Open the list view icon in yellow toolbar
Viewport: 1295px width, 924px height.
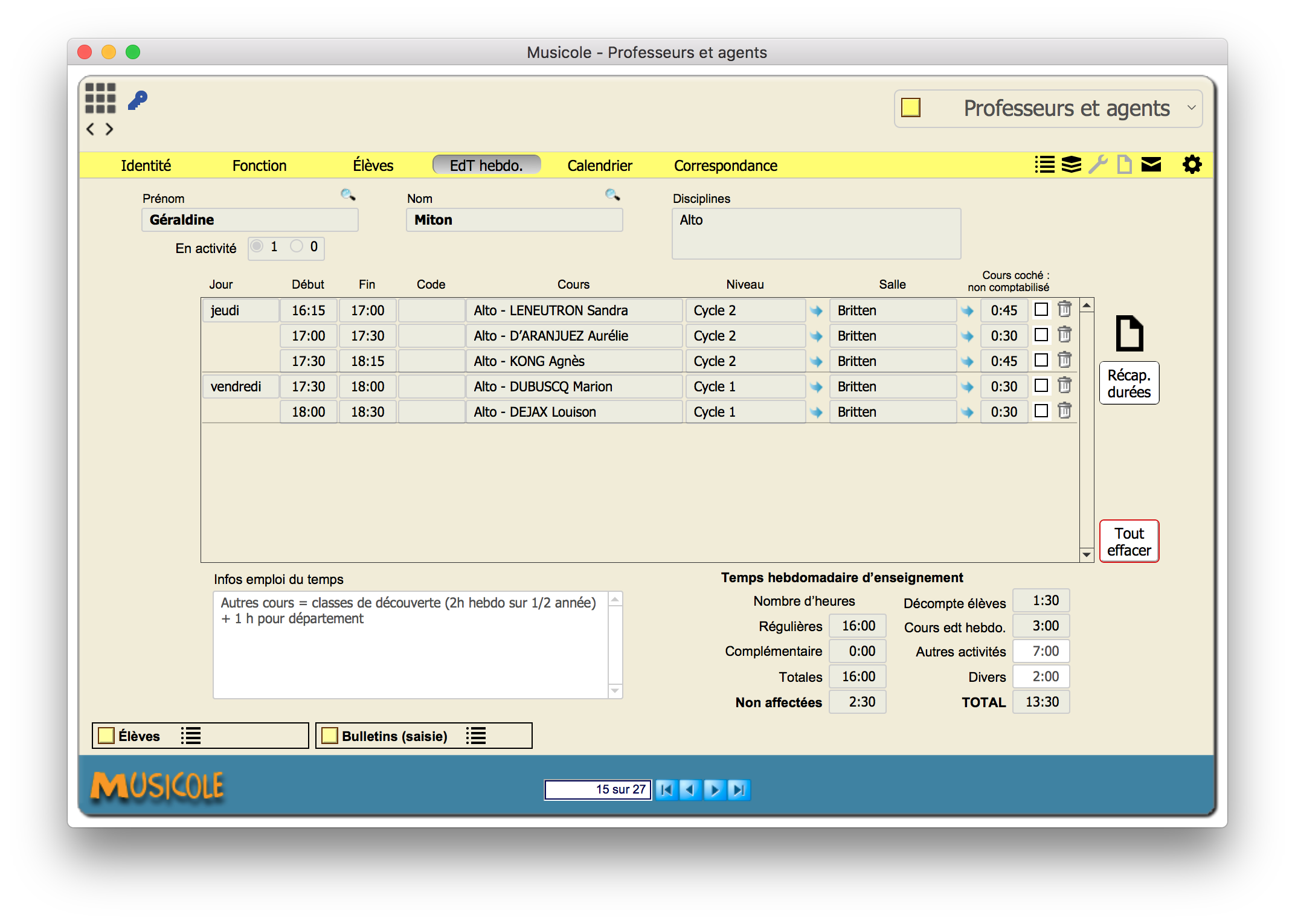pos(1044,165)
